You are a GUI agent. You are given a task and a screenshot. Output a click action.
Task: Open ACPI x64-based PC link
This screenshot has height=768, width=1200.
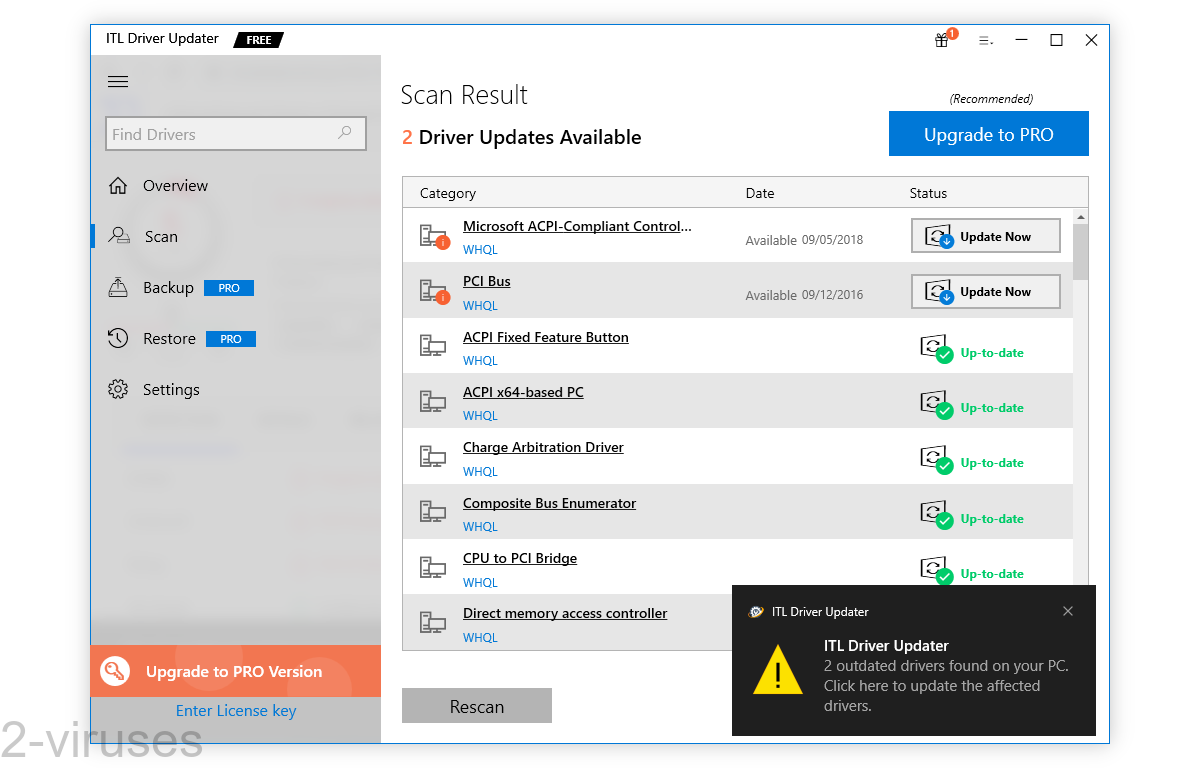pos(523,392)
